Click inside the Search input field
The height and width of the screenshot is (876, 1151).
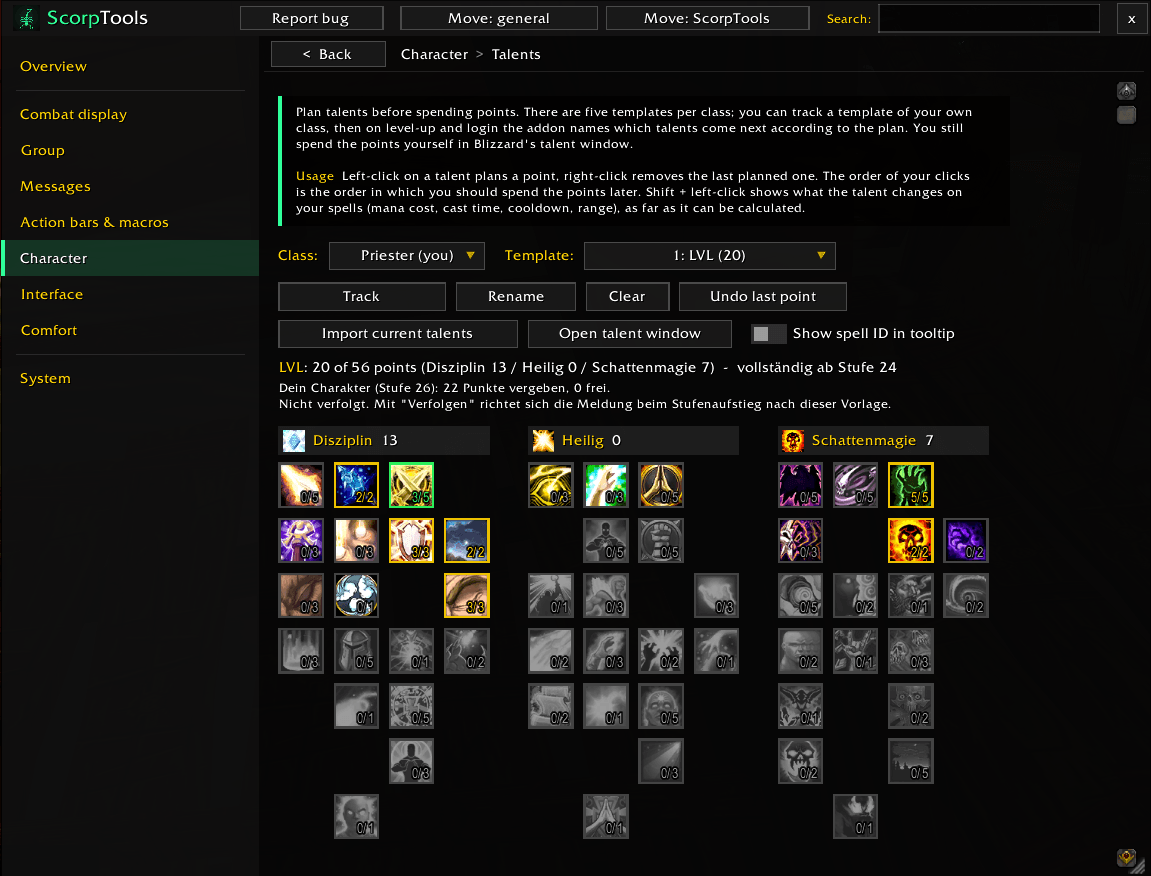(989, 18)
